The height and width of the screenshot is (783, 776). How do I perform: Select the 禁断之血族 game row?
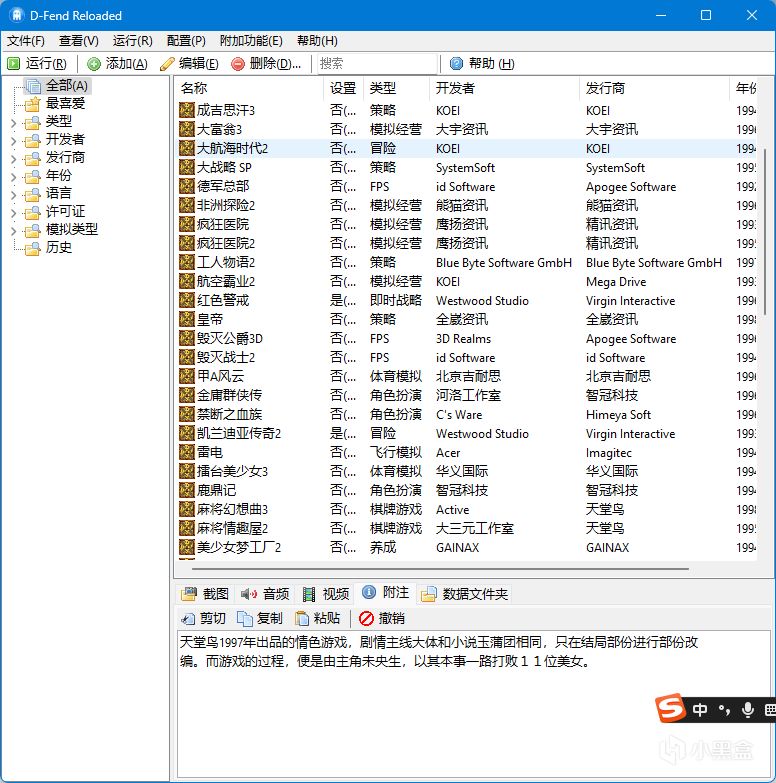click(467, 414)
